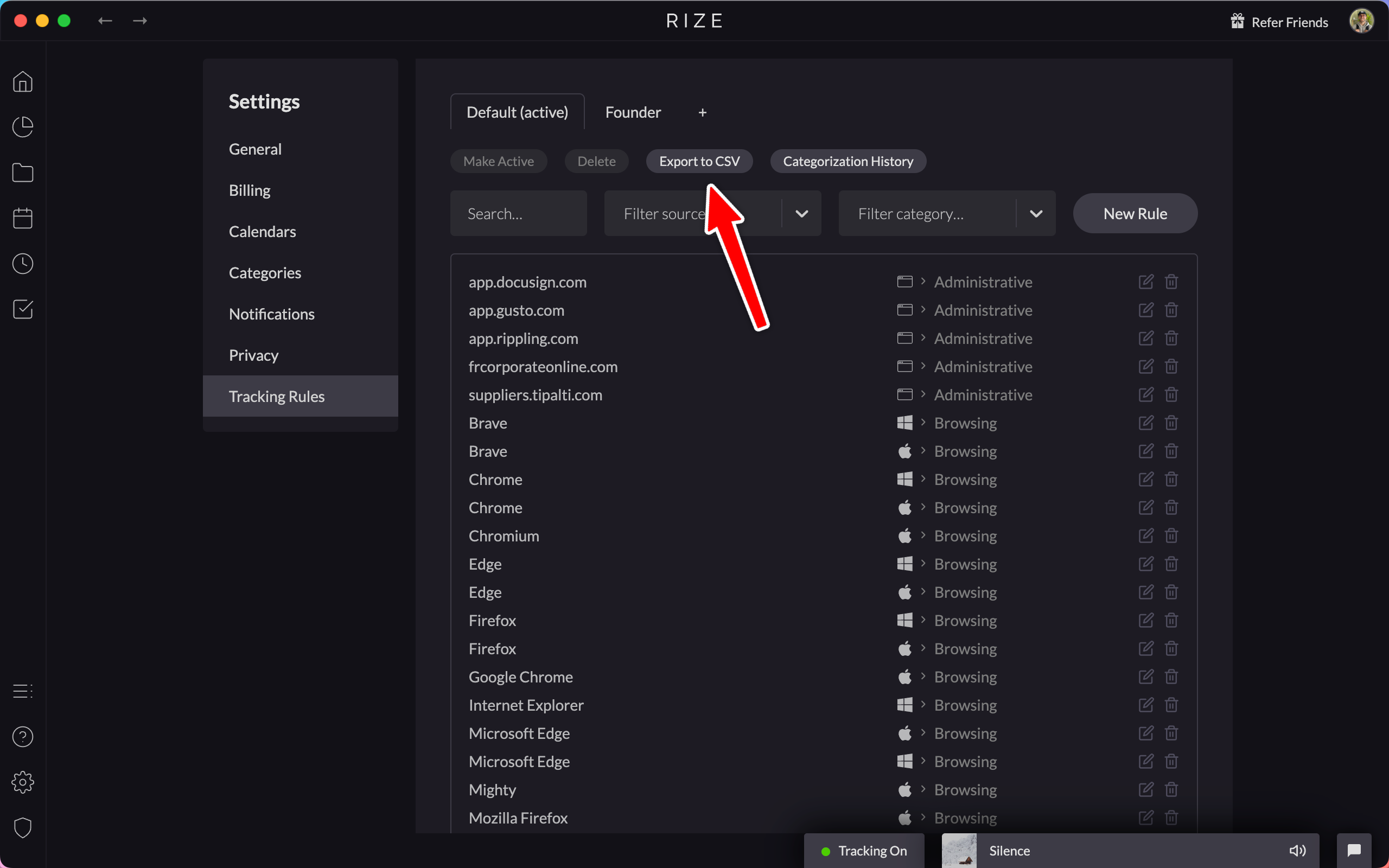Expand the Filter source dropdown
This screenshot has height=868, width=1389.
(801, 214)
